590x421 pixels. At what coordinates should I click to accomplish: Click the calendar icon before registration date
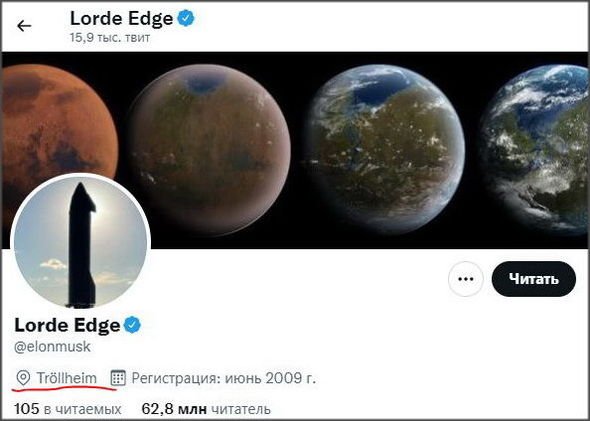click(x=118, y=378)
